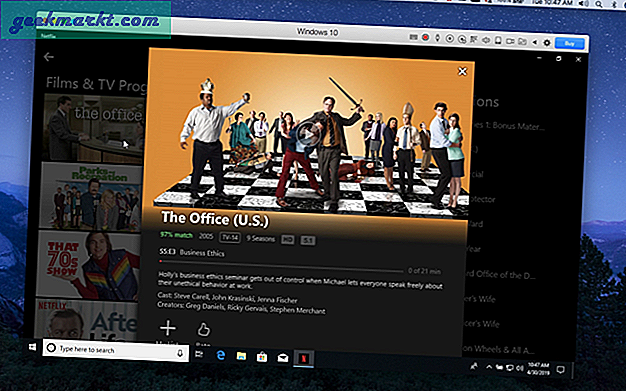
Task: Focus the Type here to search box
Action: (x=116, y=350)
